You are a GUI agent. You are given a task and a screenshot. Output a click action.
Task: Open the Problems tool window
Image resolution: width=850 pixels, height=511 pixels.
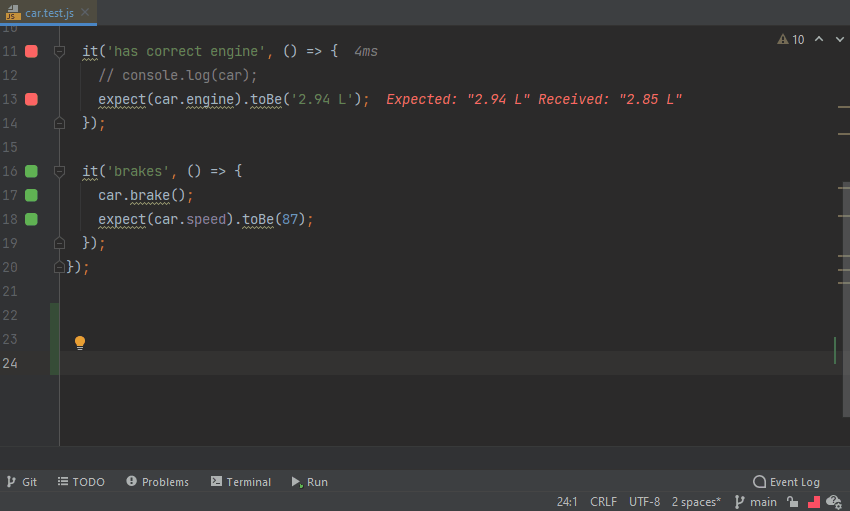click(x=158, y=482)
